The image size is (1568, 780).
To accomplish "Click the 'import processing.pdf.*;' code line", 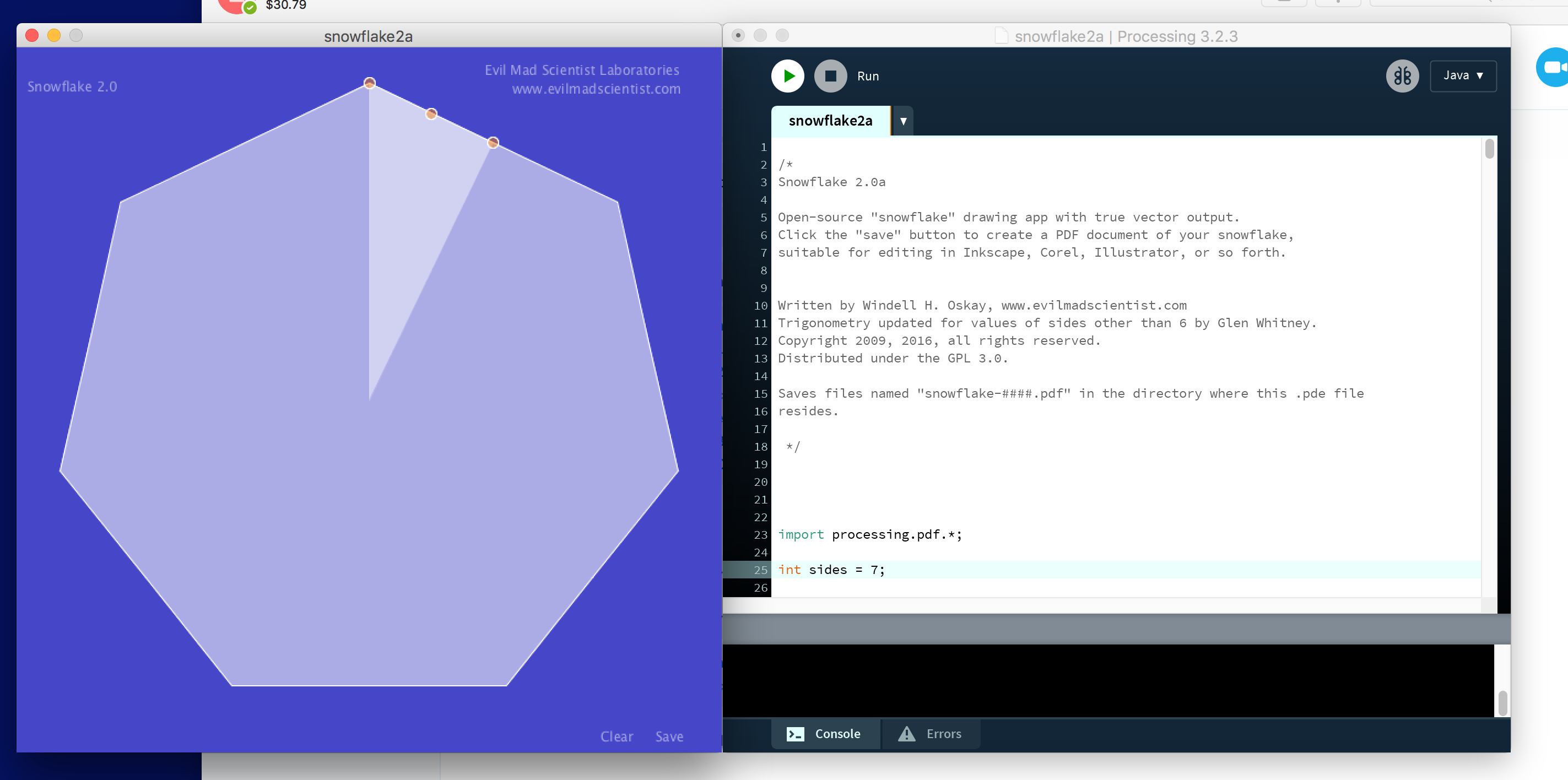I will (870, 534).
